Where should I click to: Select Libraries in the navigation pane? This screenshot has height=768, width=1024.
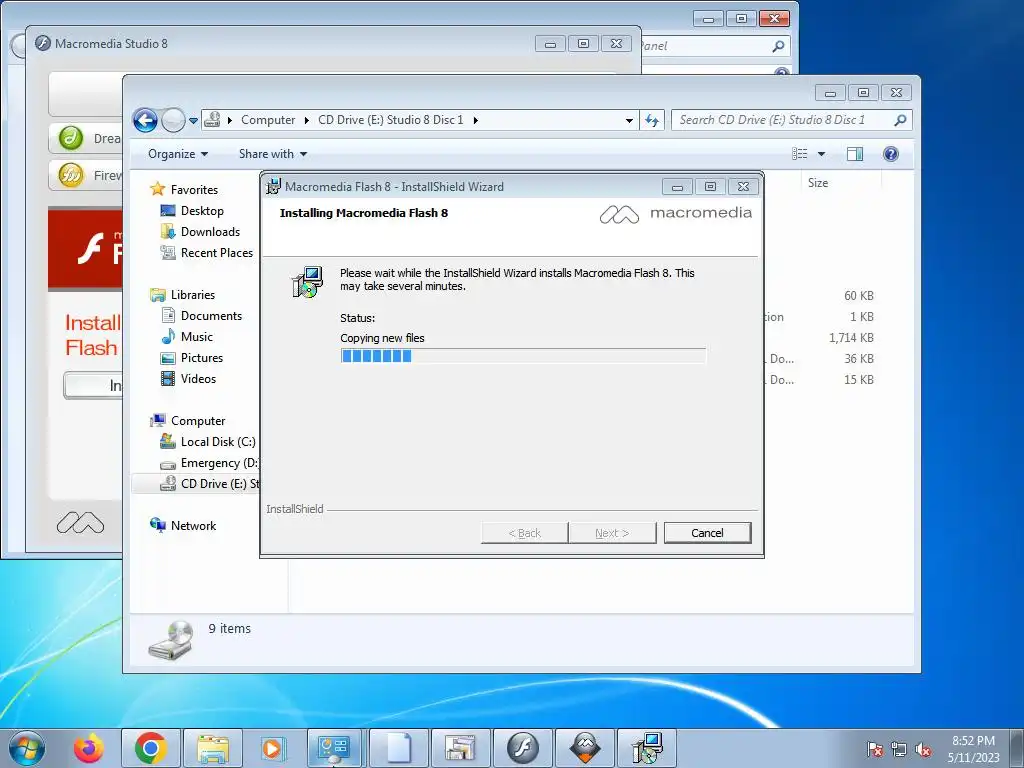click(x=193, y=295)
